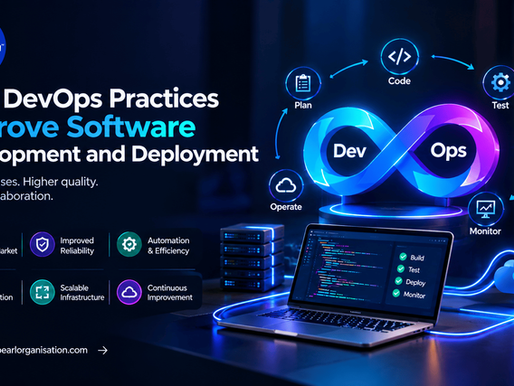The image size is (514, 386).
Task: Click the "Operate" label
Action: click(286, 207)
